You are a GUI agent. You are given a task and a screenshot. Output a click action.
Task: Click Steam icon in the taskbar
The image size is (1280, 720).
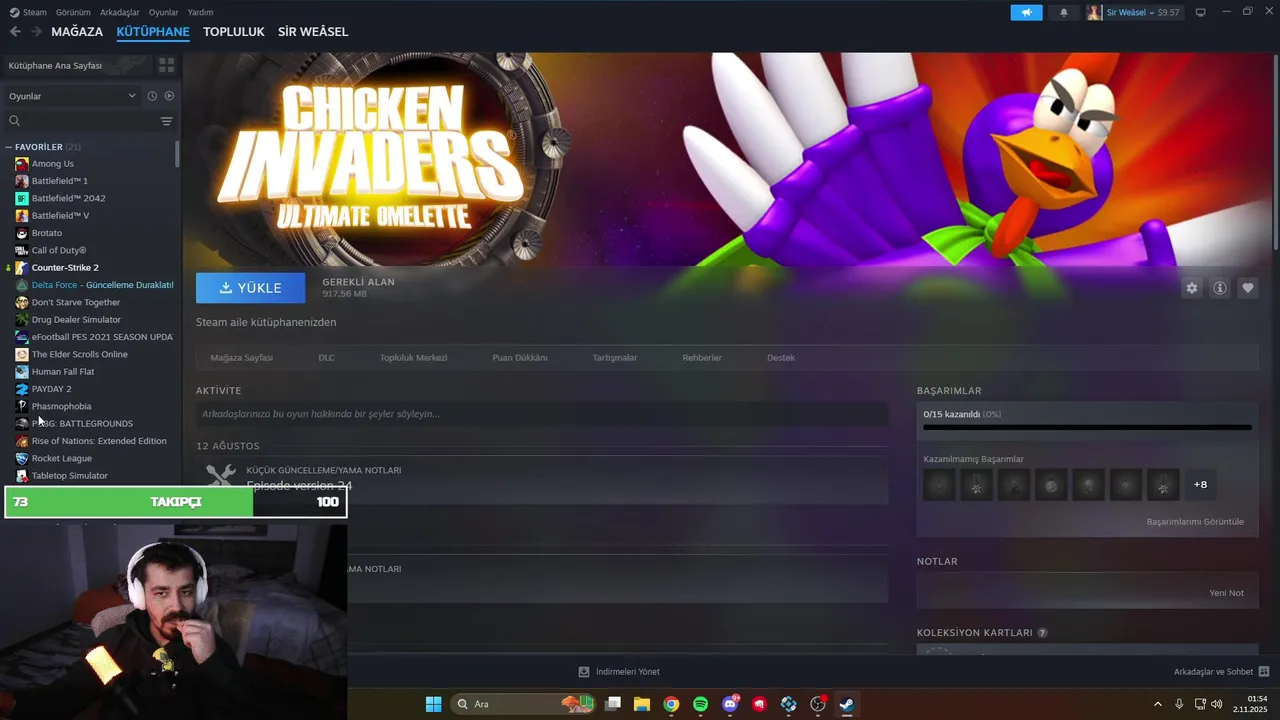846,704
